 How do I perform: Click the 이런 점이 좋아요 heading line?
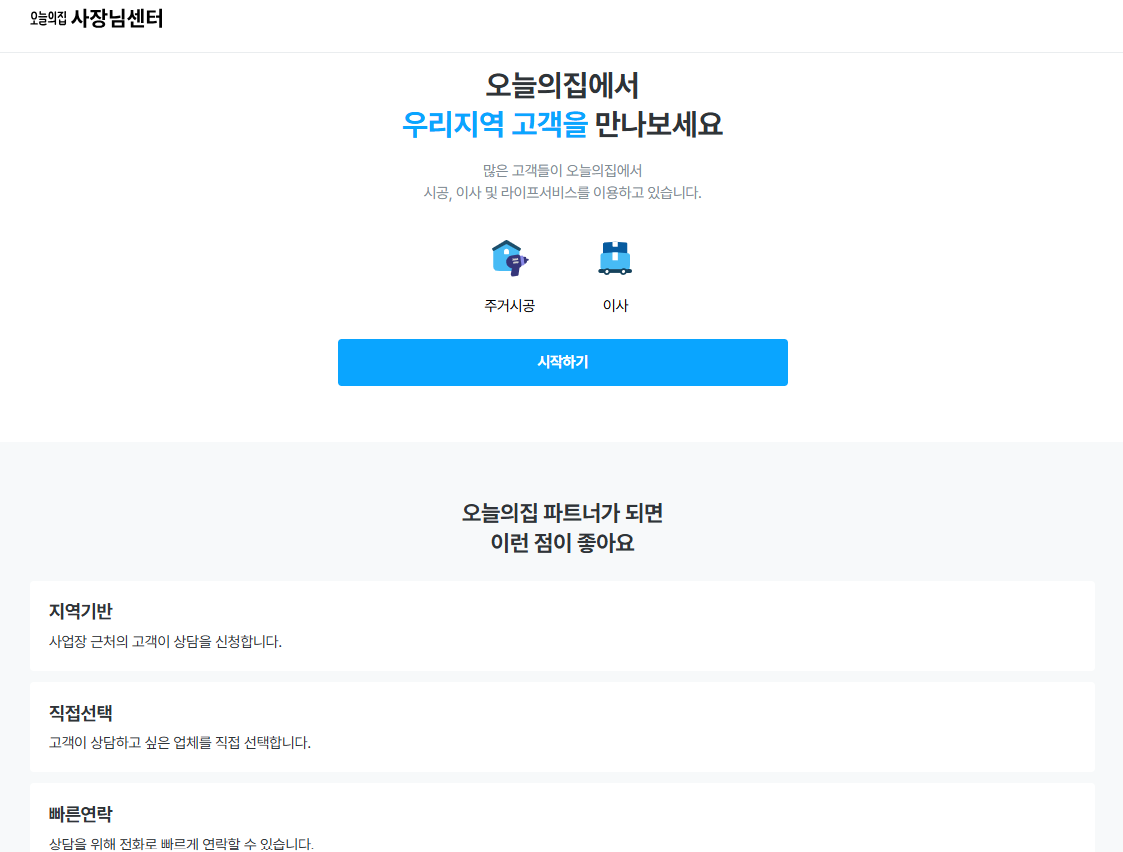tap(562, 543)
